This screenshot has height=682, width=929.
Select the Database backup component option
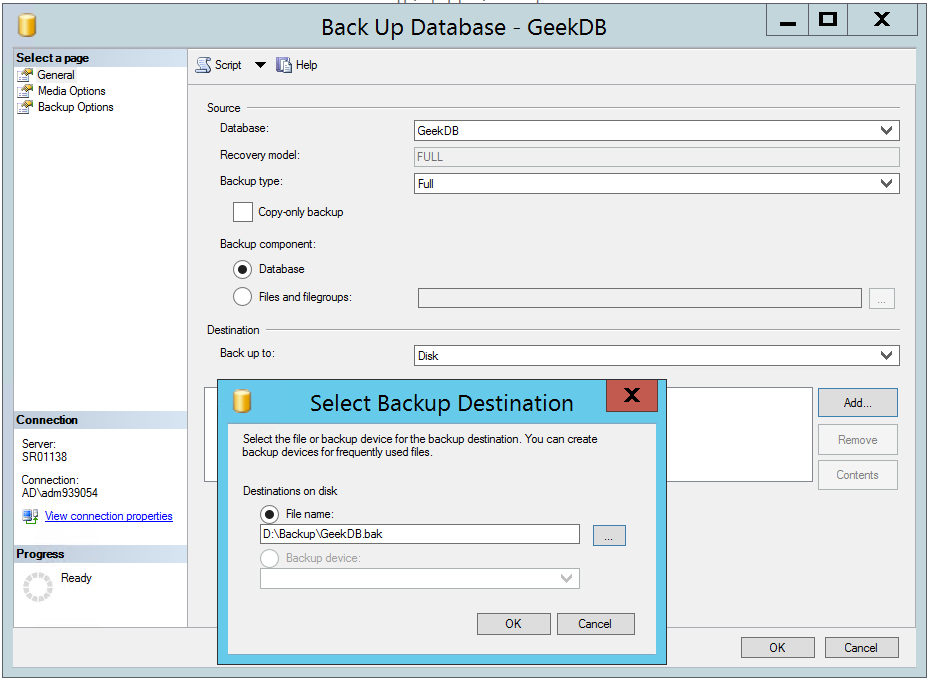coord(243,269)
